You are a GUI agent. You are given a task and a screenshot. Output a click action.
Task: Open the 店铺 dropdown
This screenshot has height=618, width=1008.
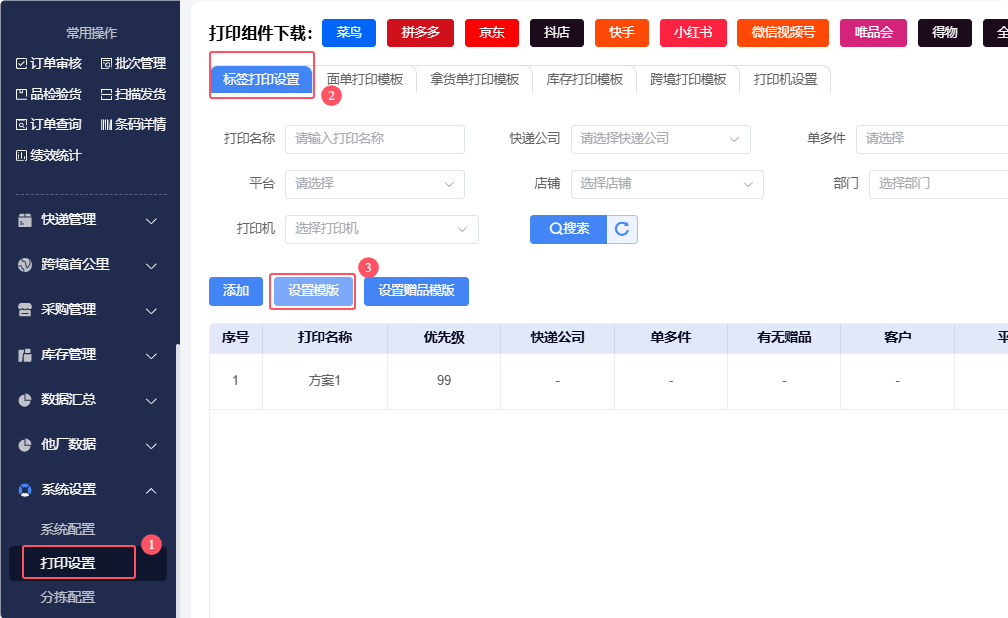coord(667,184)
